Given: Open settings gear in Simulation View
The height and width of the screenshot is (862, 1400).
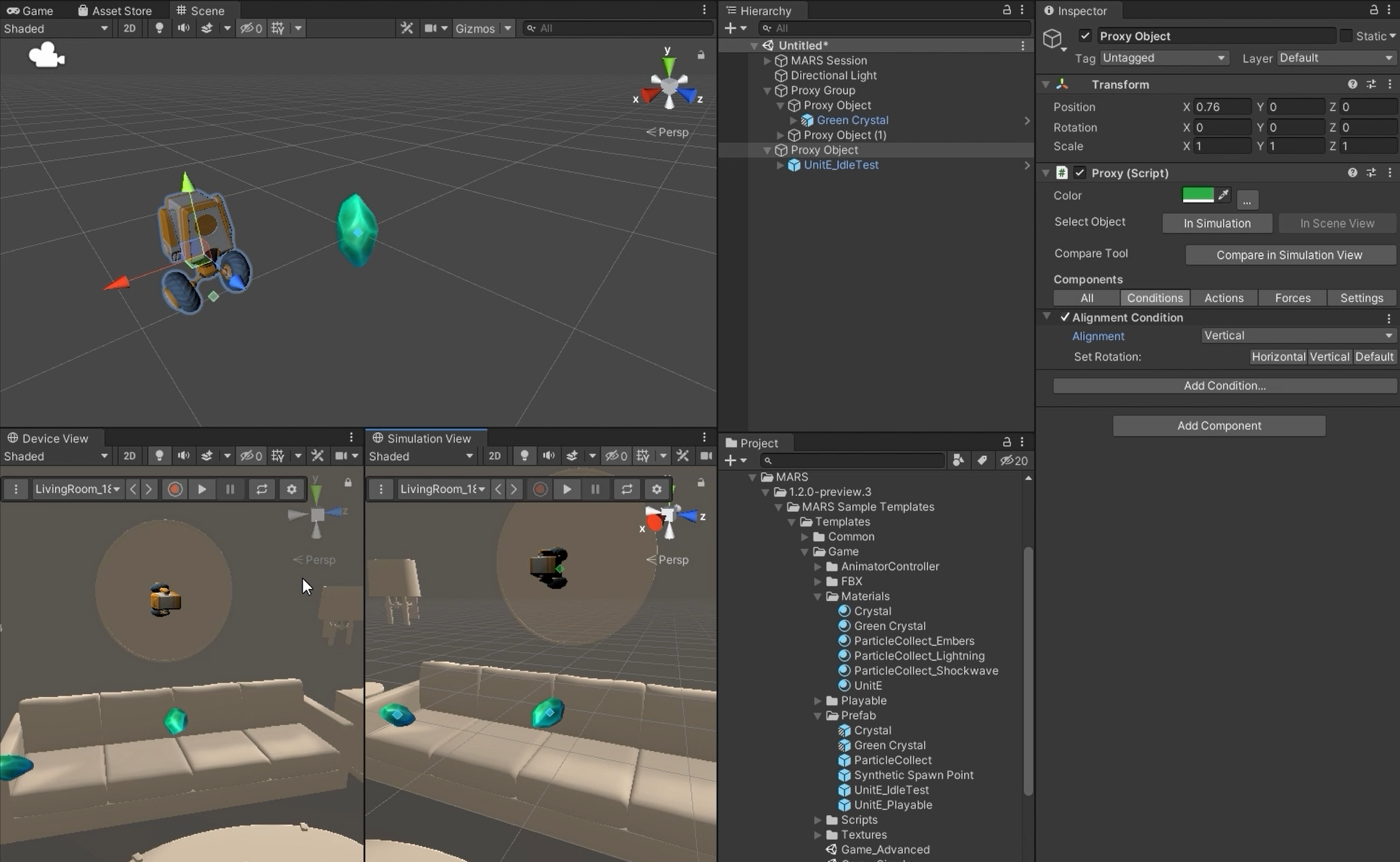Looking at the screenshot, I should pos(656,489).
